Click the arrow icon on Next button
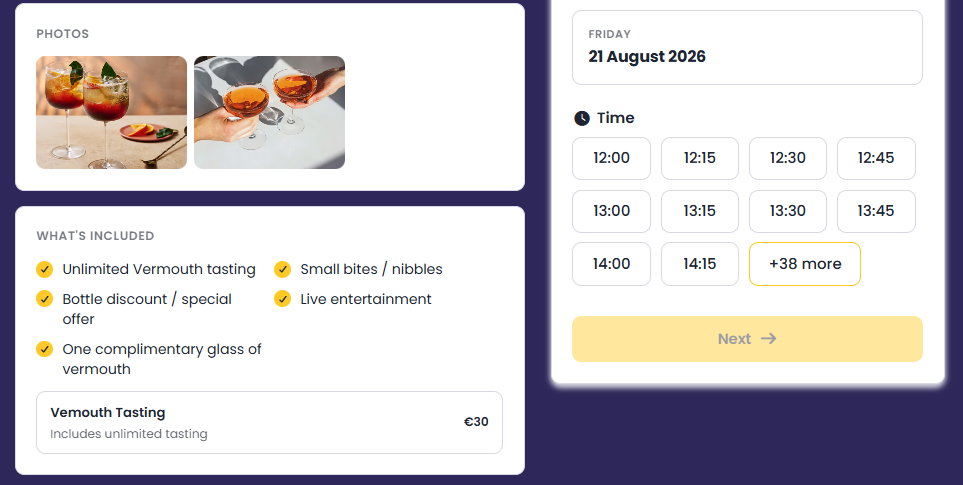Viewport: 963px width, 485px height. 768,338
